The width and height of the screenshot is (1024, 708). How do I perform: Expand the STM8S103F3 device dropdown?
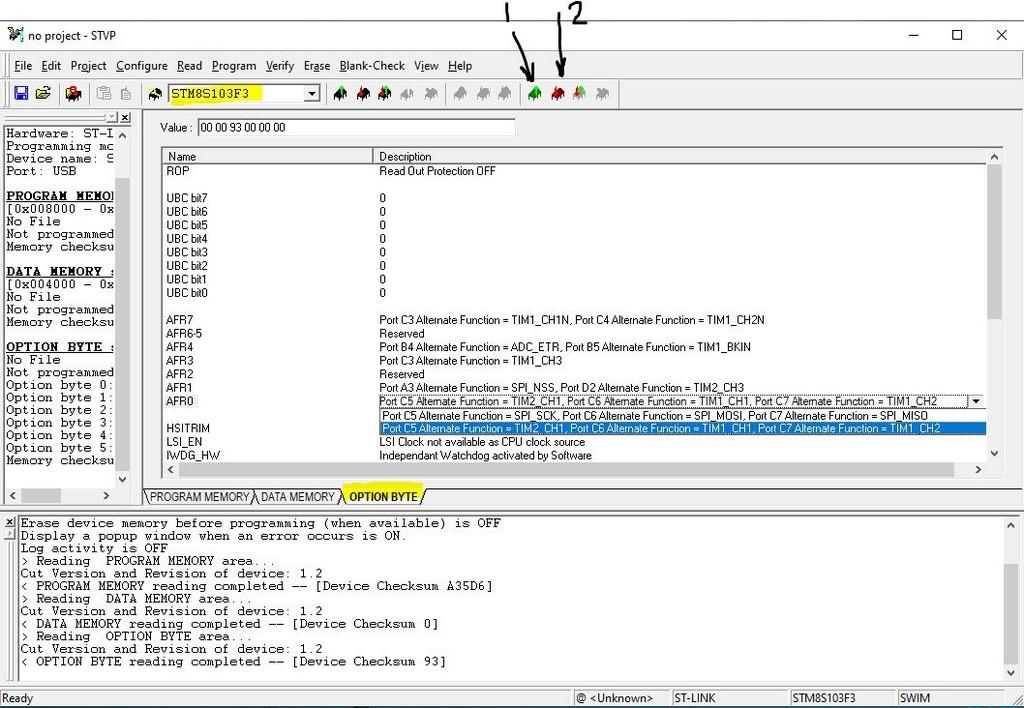(311, 94)
